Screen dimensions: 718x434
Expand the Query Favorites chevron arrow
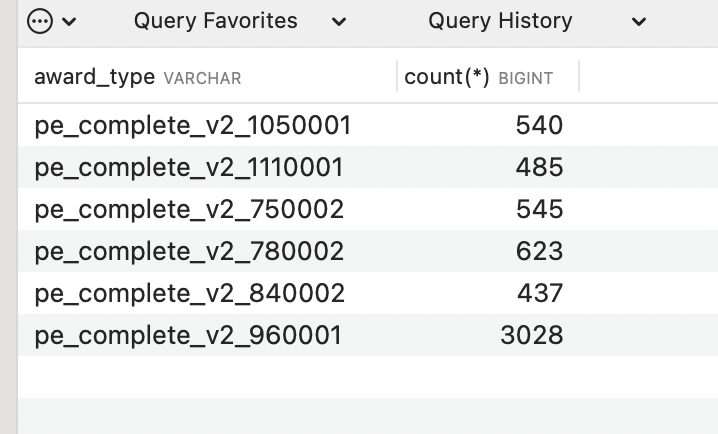[x=339, y=22]
